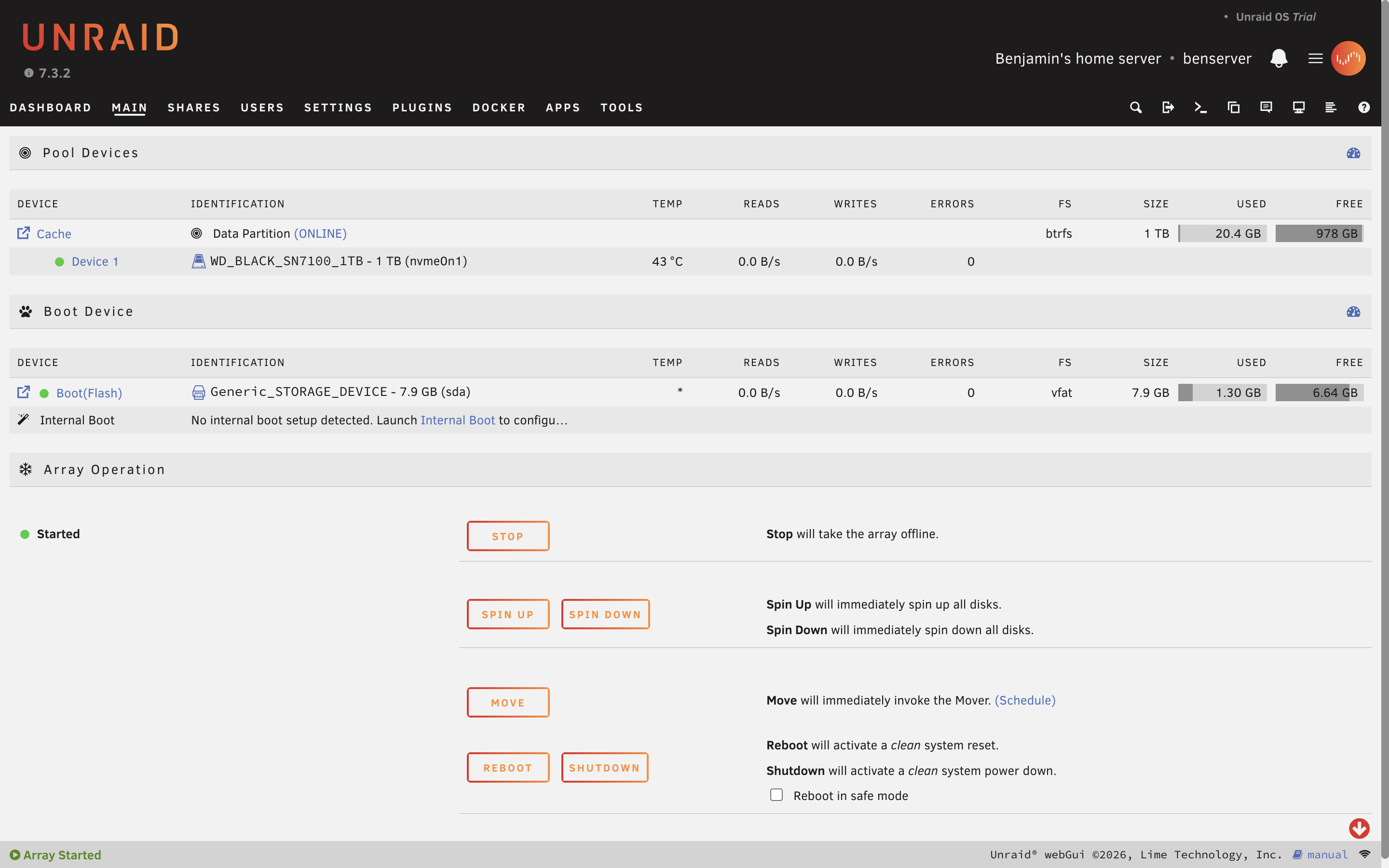Viewport: 1389px width, 868px height.
Task: Browse Boot(Flash) via external link icon
Action: tap(24, 392)
